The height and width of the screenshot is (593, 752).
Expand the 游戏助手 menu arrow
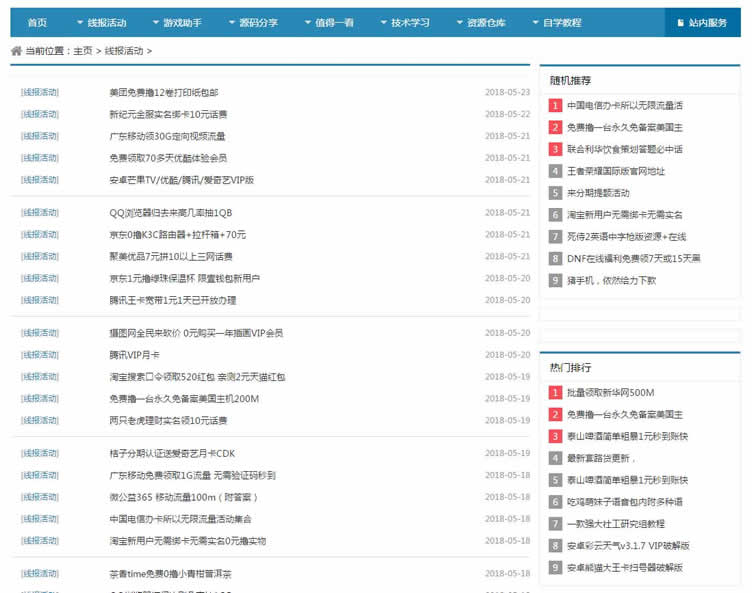click(x=155, y=22)
